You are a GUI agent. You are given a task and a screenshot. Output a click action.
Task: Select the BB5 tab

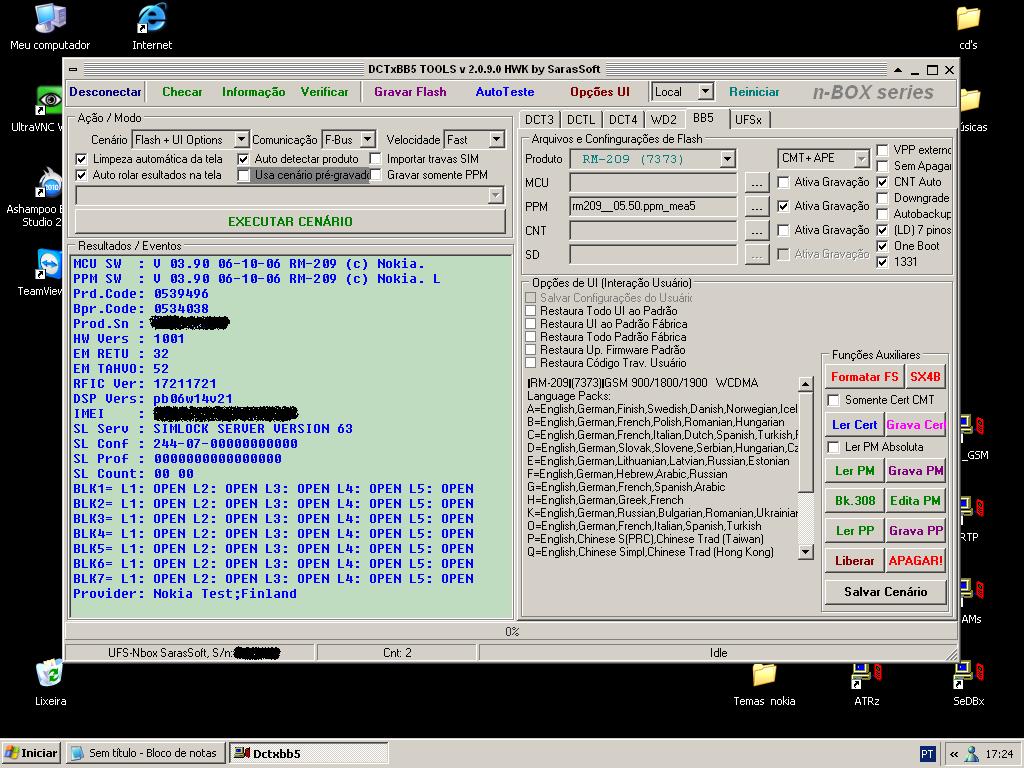(x=703, y=118)
